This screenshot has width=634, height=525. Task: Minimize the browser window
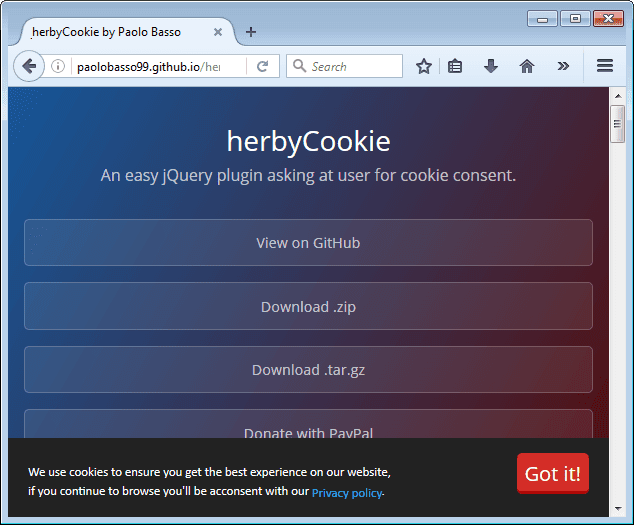[x=543, y=19]
